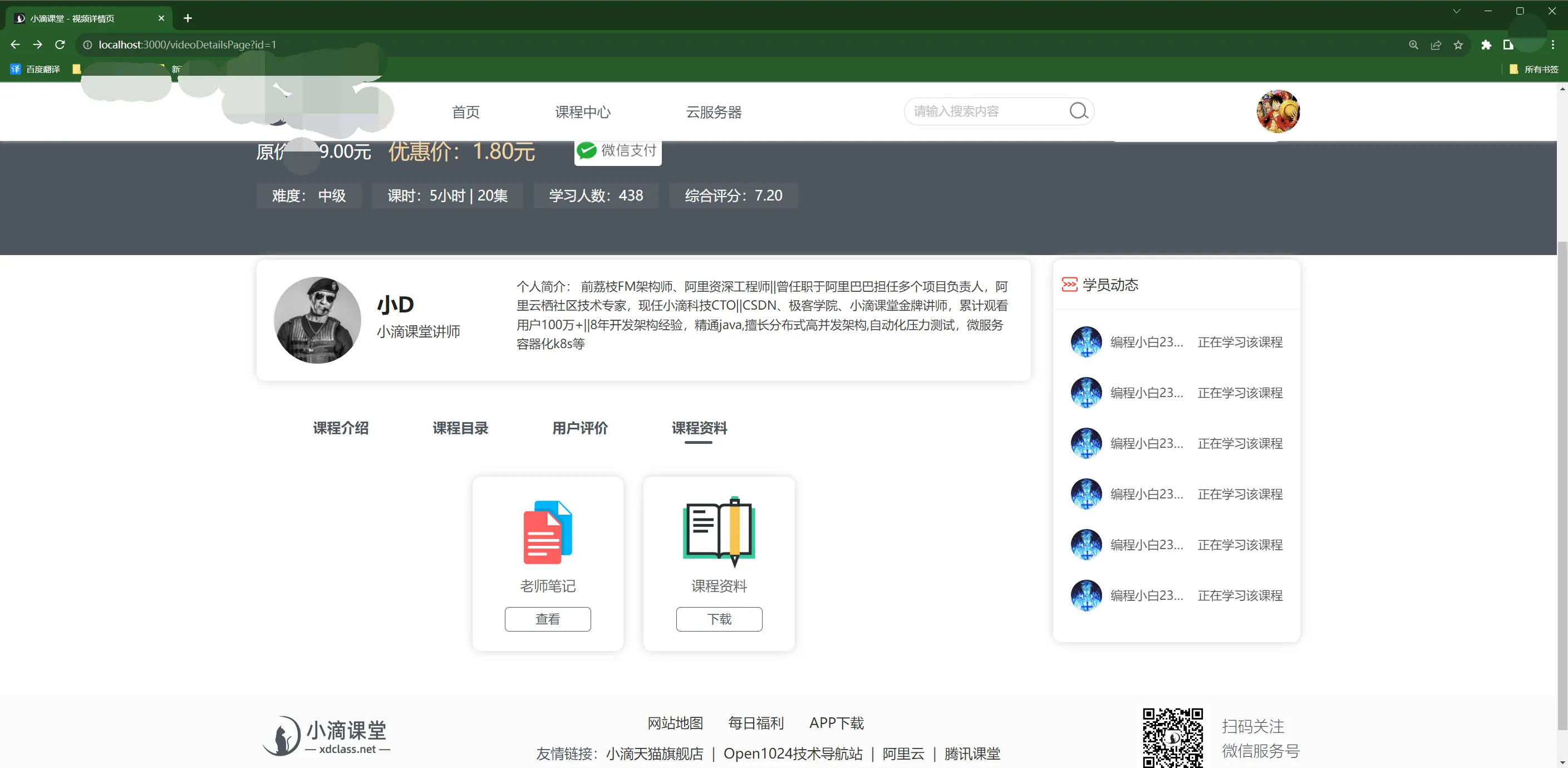Open the user avatar in the header
This screenshot has height=768, width=1568.
tap(1277, 111)
